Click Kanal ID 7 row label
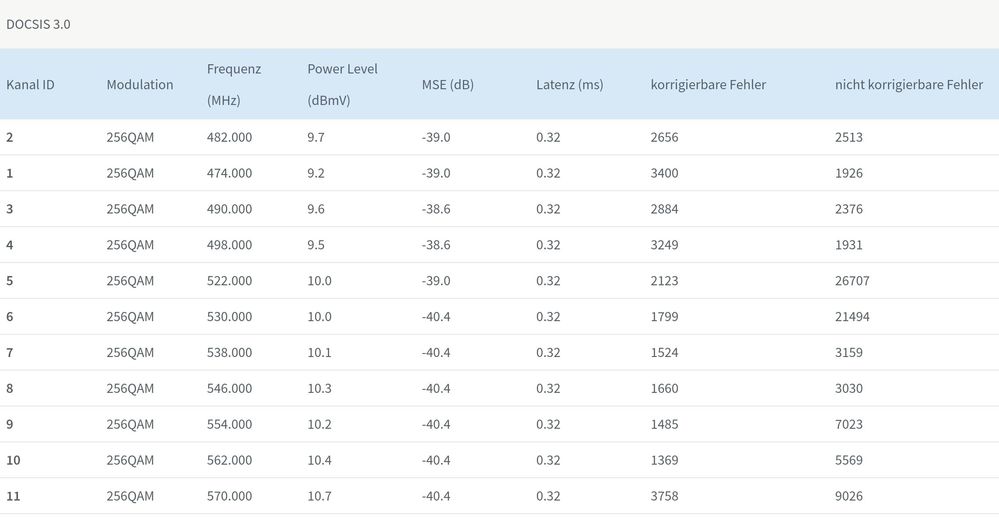This screenshot has height=518, width=999. (x=10, y=353)
